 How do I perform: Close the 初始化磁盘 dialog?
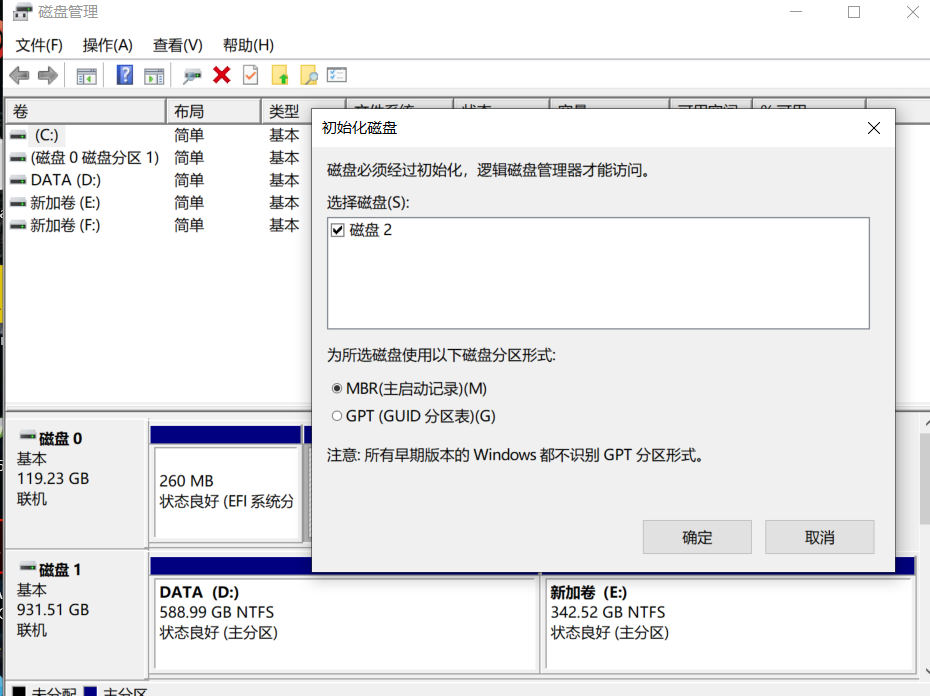[x=874, y=128]
